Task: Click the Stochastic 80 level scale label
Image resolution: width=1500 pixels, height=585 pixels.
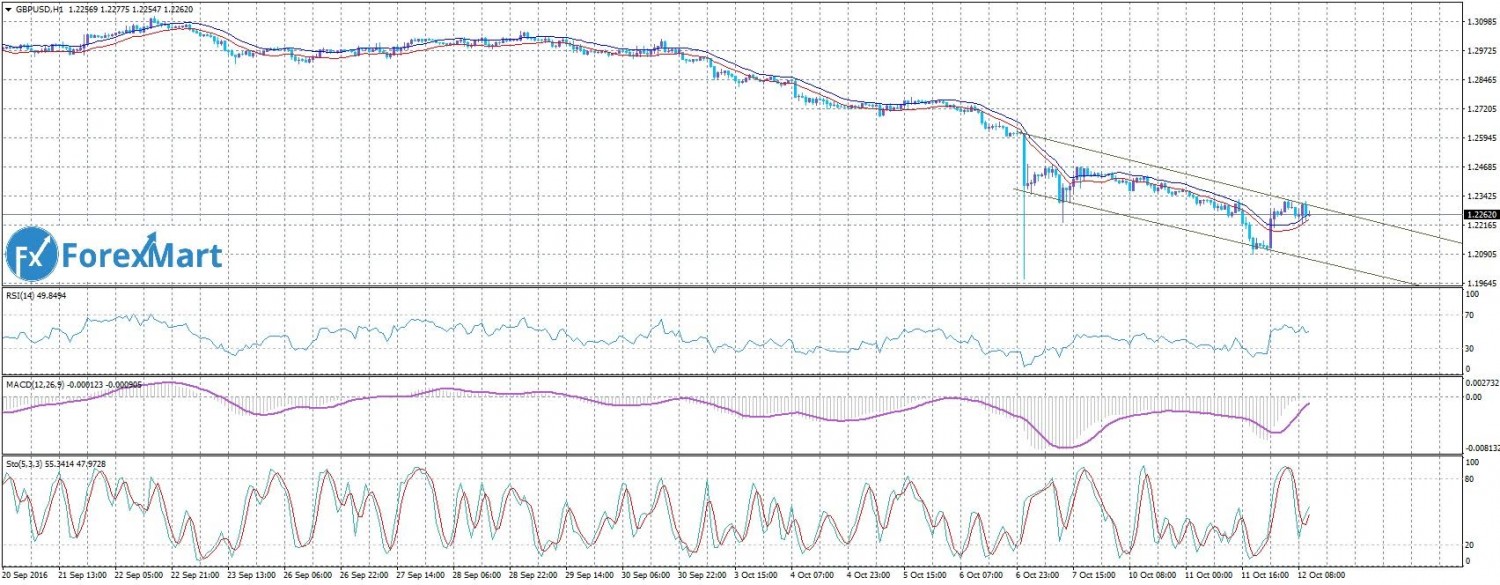Action: (1470, 479)
